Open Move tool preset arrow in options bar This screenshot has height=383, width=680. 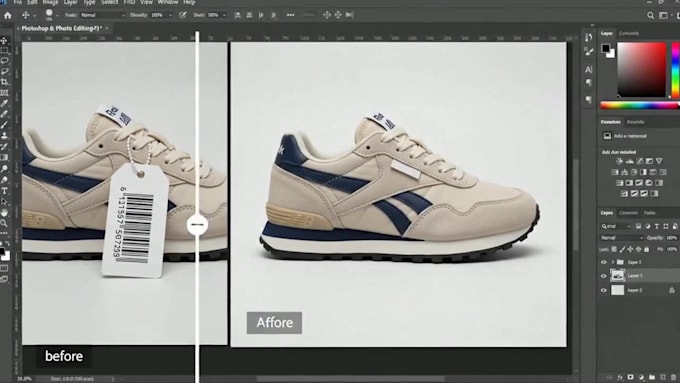(34, 16)
